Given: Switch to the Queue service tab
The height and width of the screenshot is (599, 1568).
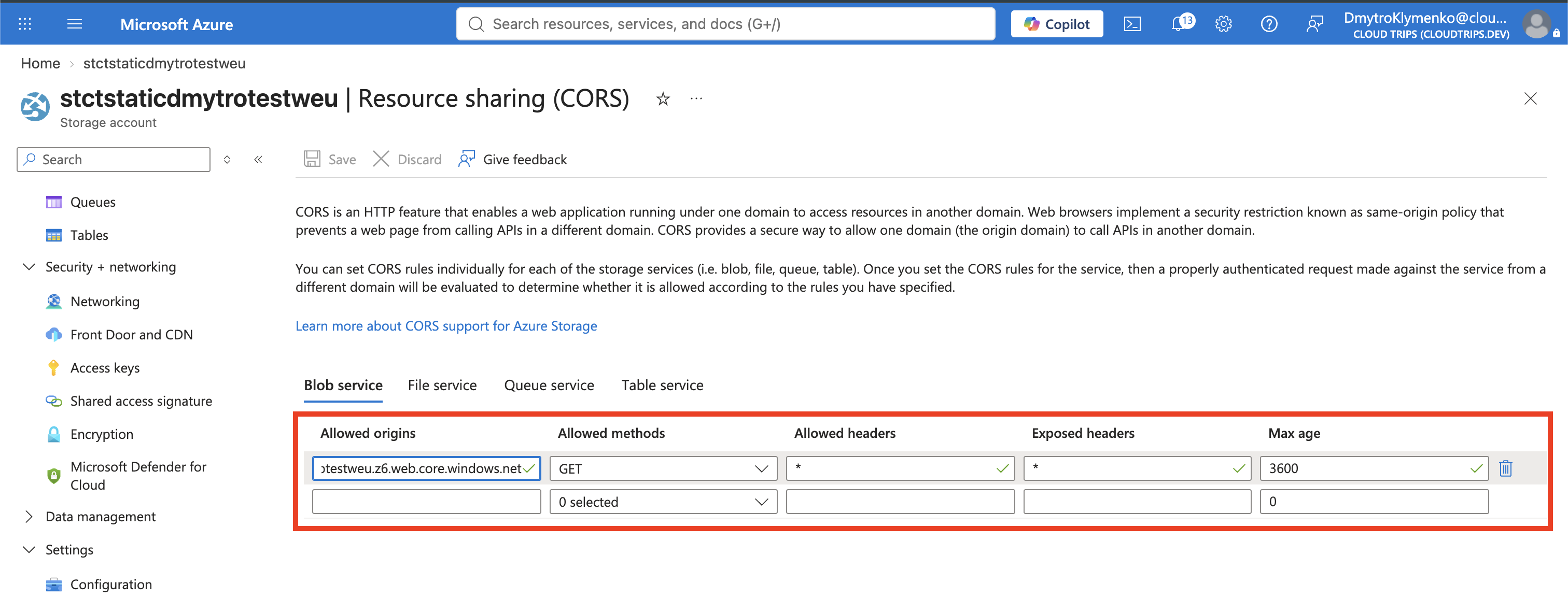Looking at the screenshot, I should tap(549, 386).
